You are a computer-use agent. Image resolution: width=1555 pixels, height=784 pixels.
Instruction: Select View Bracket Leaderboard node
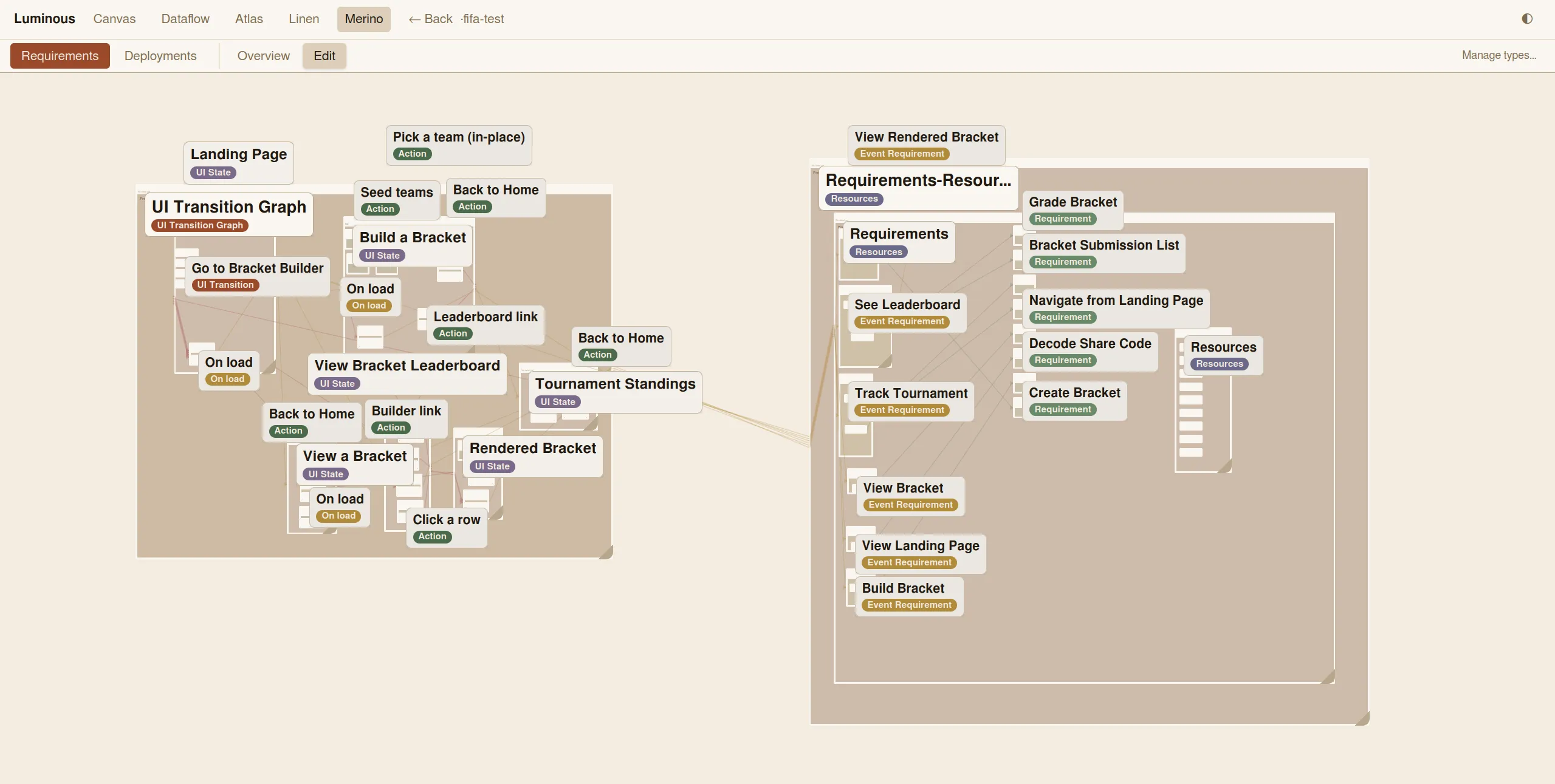click(x=407, y=373)
